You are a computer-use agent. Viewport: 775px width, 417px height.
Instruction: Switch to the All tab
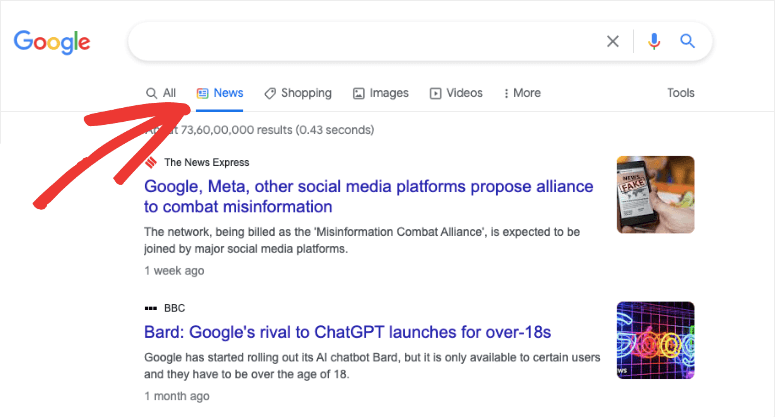point(161,93)
